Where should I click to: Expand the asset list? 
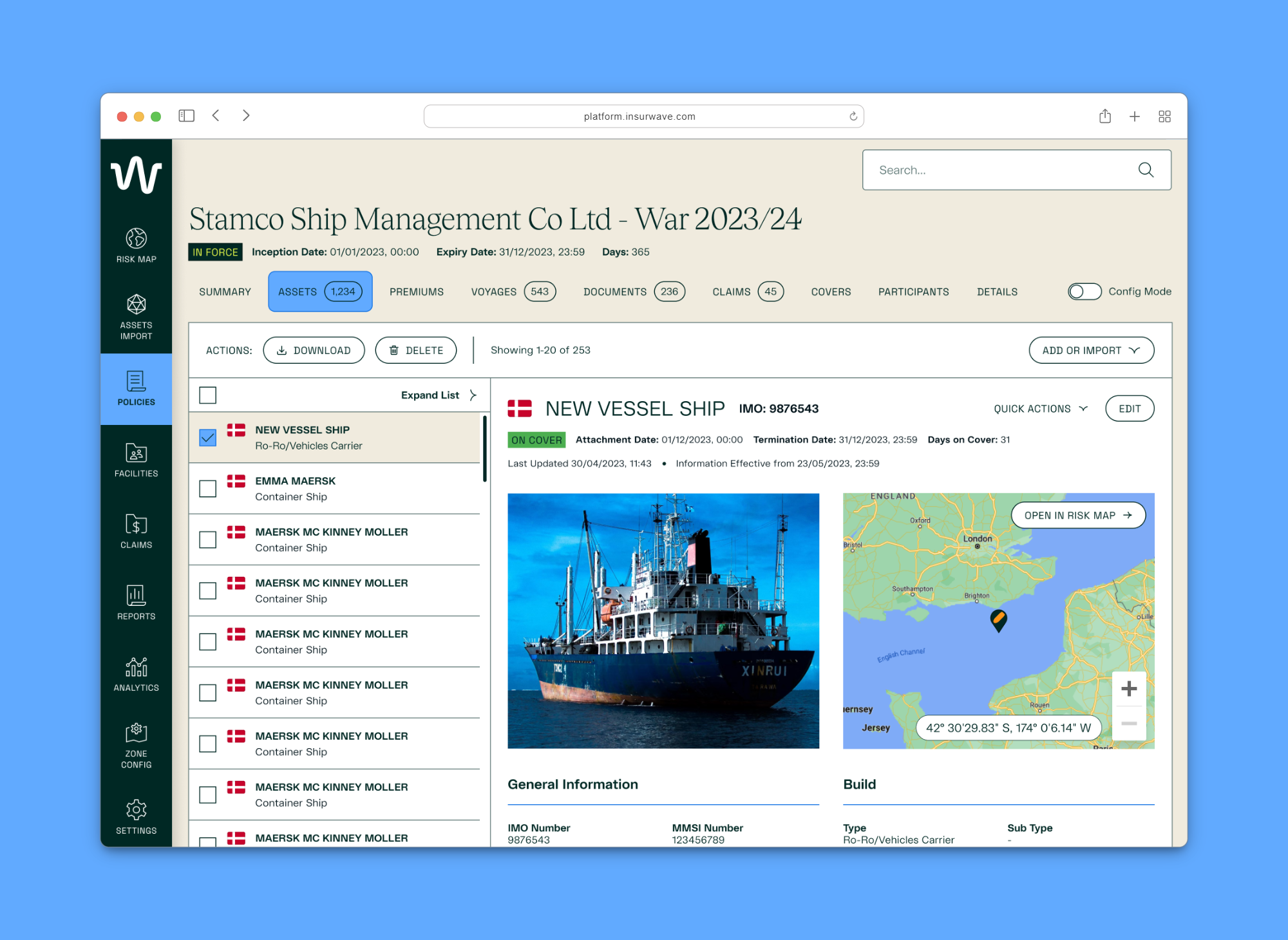(439, 395)
